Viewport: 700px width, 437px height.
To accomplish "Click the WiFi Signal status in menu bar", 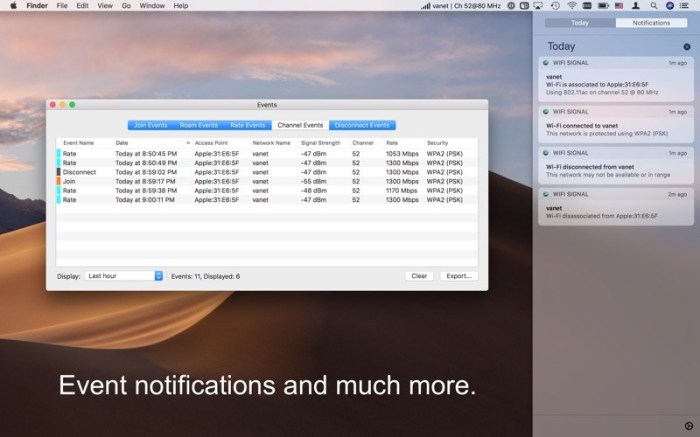I will point(463,6).
